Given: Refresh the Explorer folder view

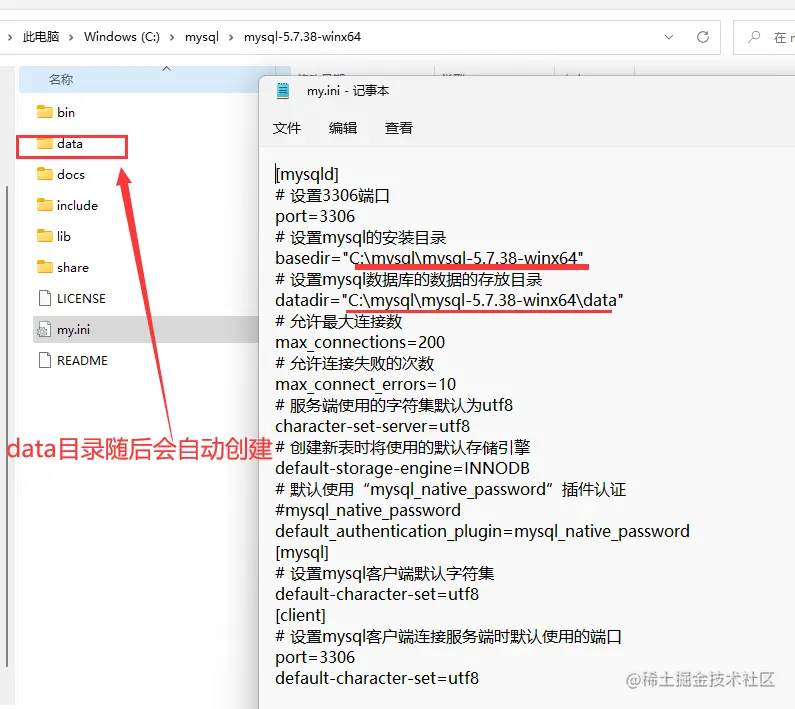Looking at the screenshot, I should coord(703,37).
